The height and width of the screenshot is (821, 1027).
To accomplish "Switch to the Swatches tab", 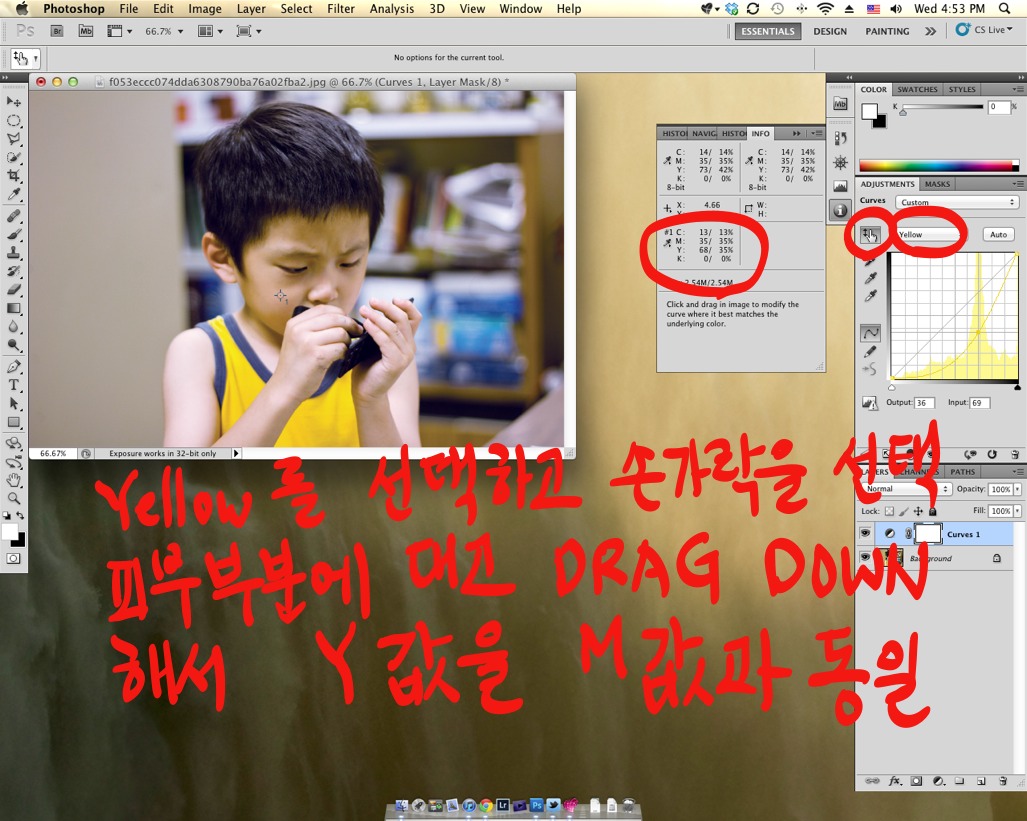I will 917,89.
